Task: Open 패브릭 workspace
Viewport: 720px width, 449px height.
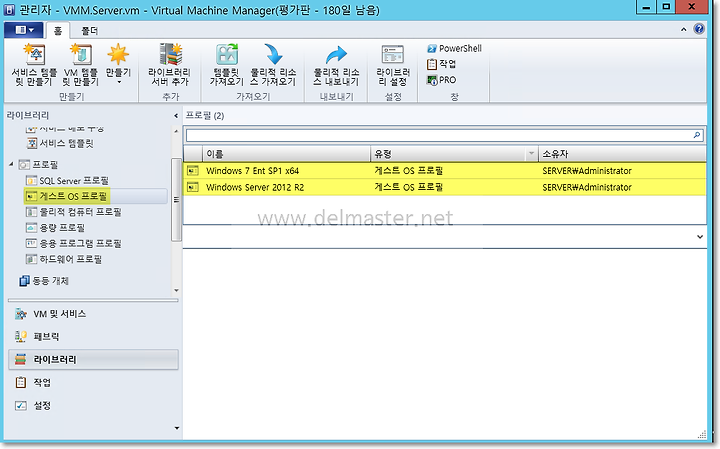Action: click(x=93, y=337)
